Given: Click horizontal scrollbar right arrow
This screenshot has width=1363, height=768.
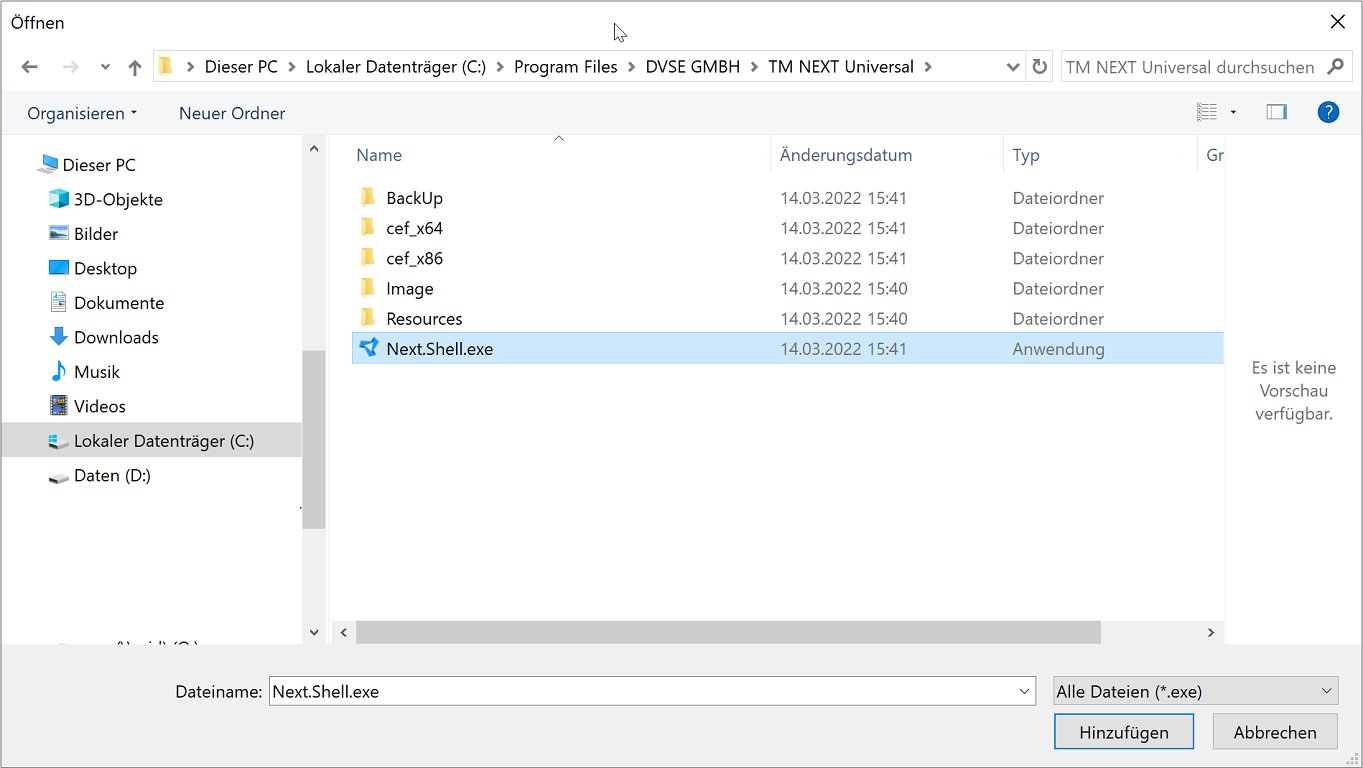Looking at the screenshot, I should click(1211, 632).
